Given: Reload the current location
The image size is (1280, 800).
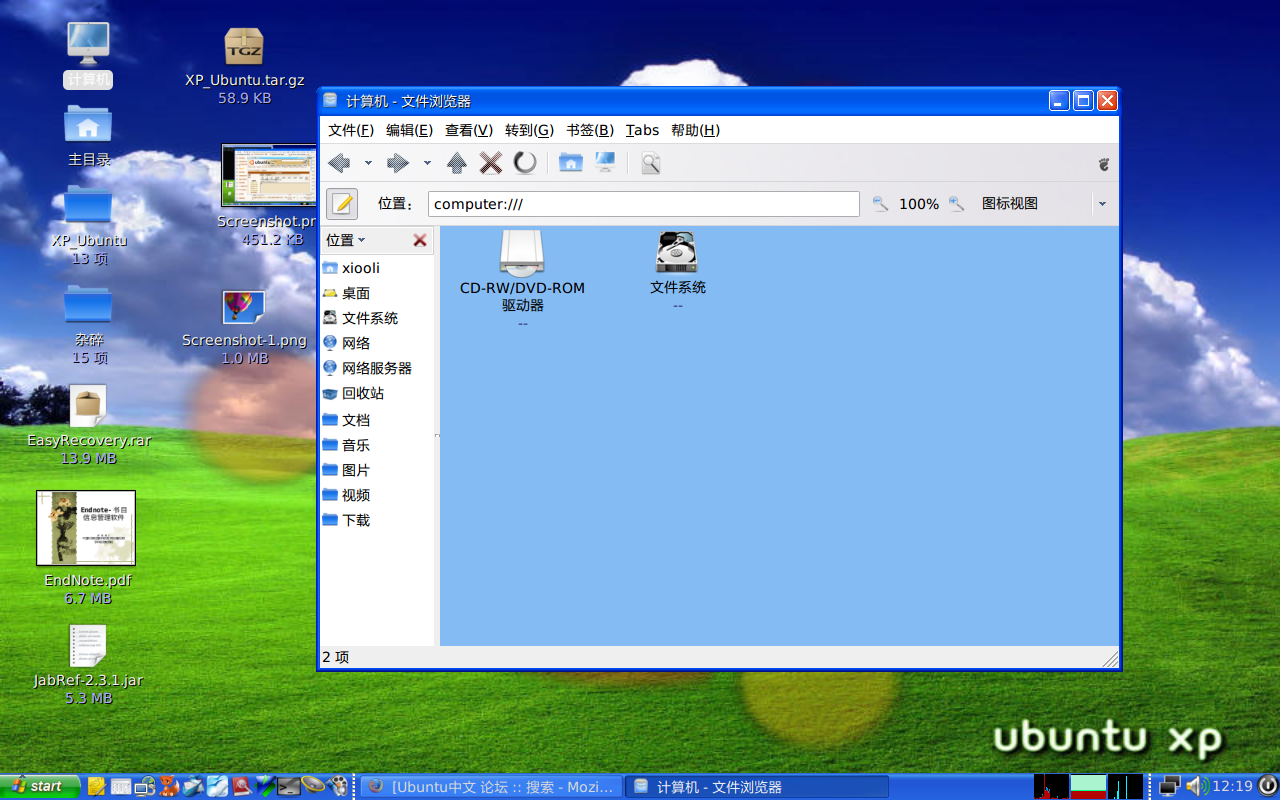Looking at the screenshot, I should click(525, 163).
